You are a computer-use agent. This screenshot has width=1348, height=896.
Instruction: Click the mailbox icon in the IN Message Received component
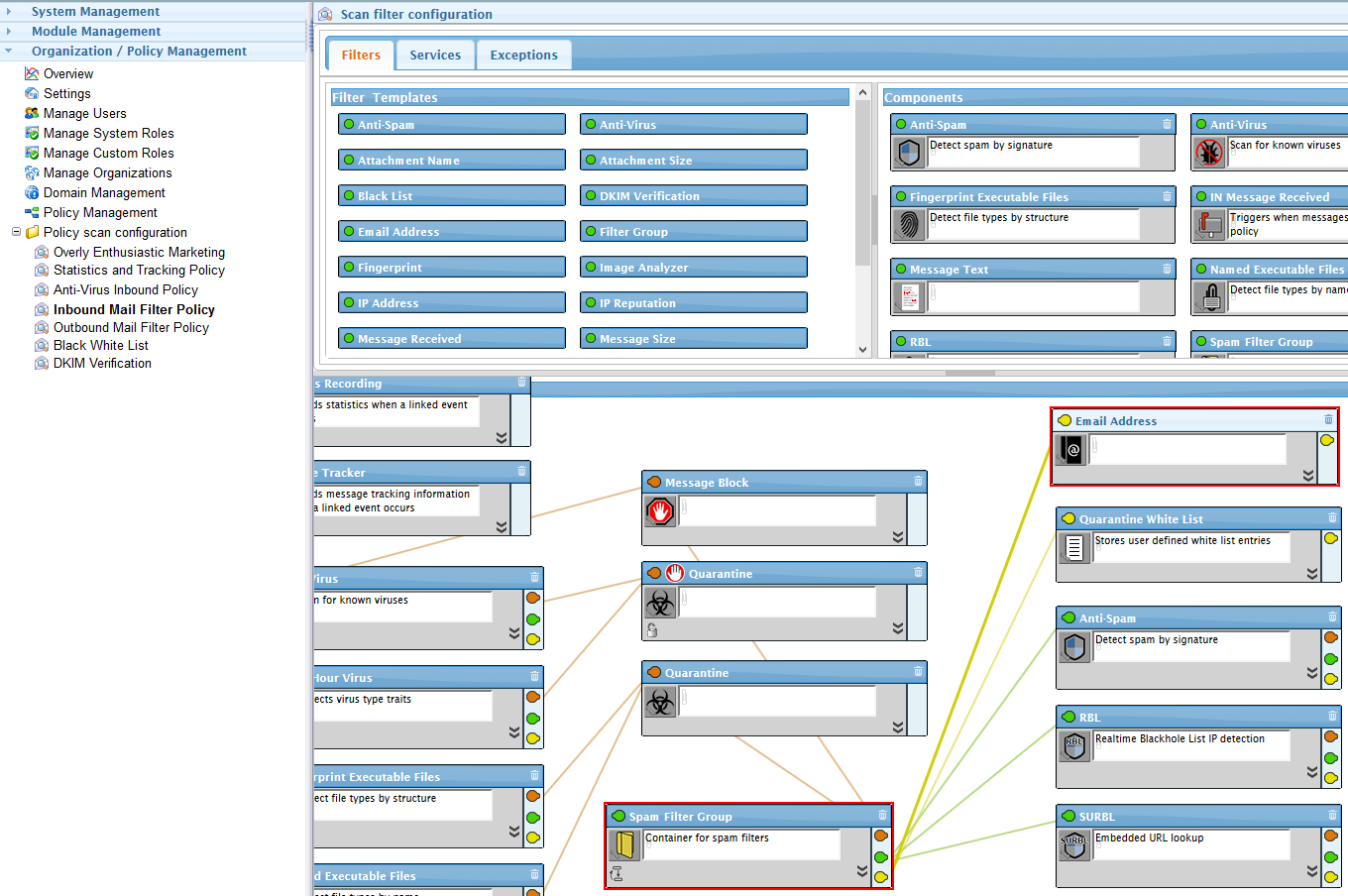(x=1209, y=225)
